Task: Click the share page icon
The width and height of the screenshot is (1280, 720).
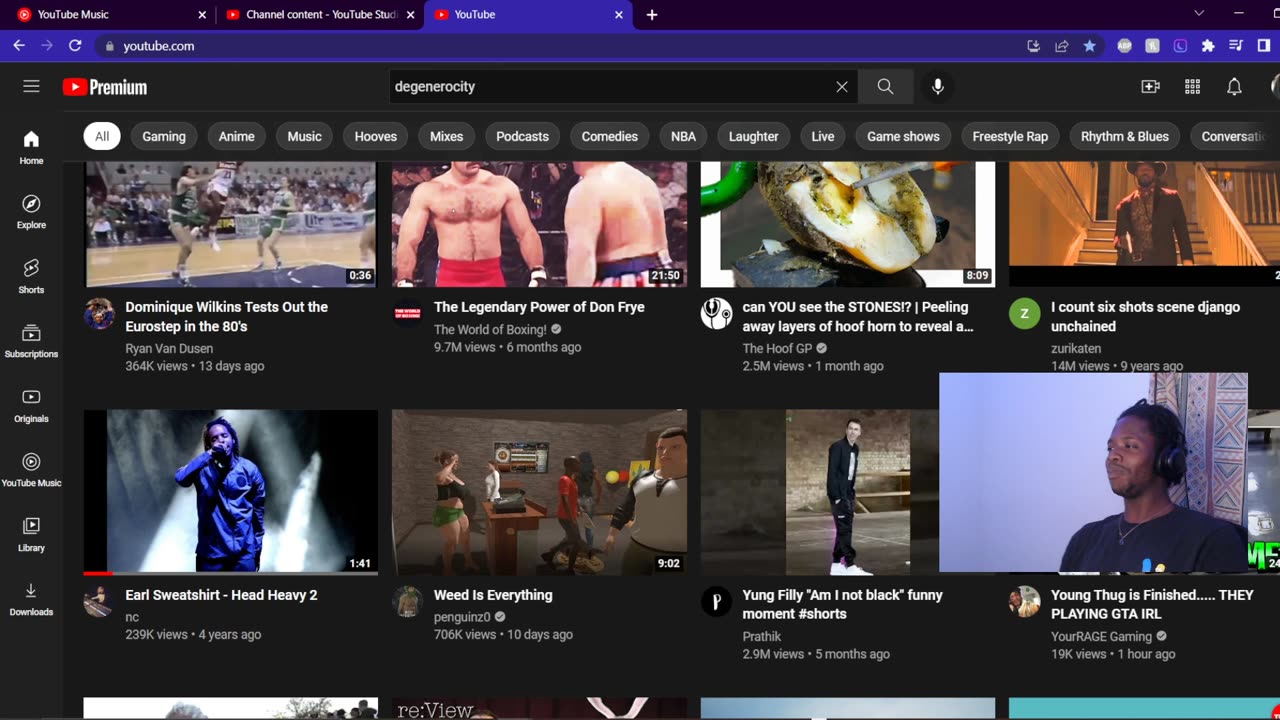Action: [1061, 46]
